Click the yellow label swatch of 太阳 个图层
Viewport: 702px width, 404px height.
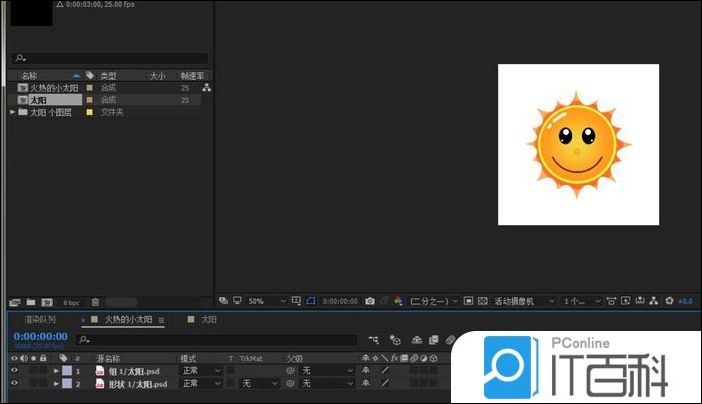tap(89, 112)
